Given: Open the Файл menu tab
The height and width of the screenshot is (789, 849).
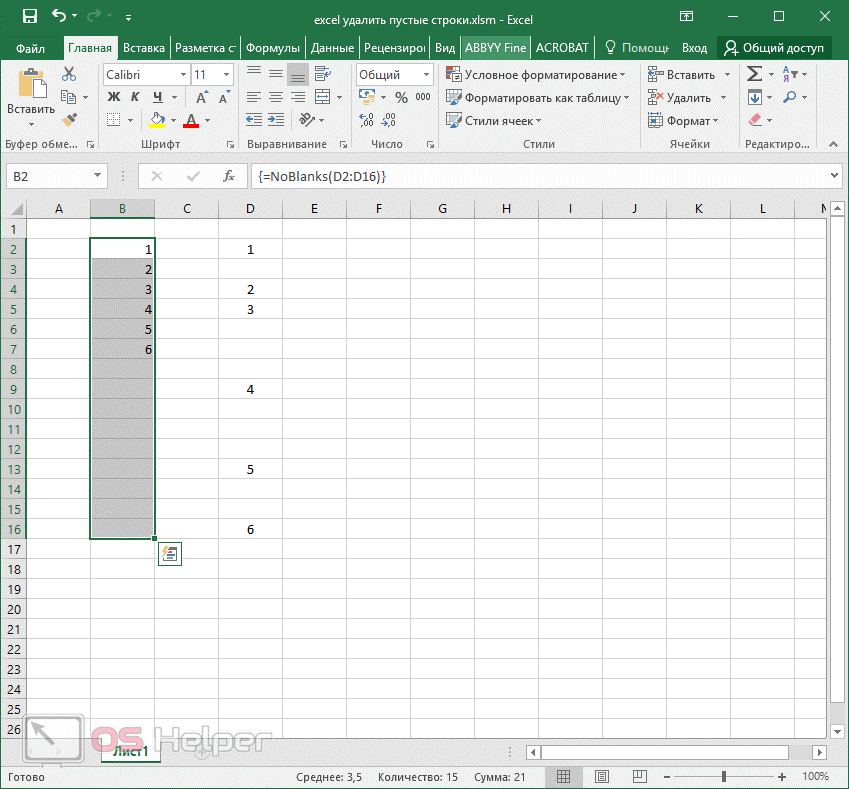Looking at the screenshot, I should (31, 48).
